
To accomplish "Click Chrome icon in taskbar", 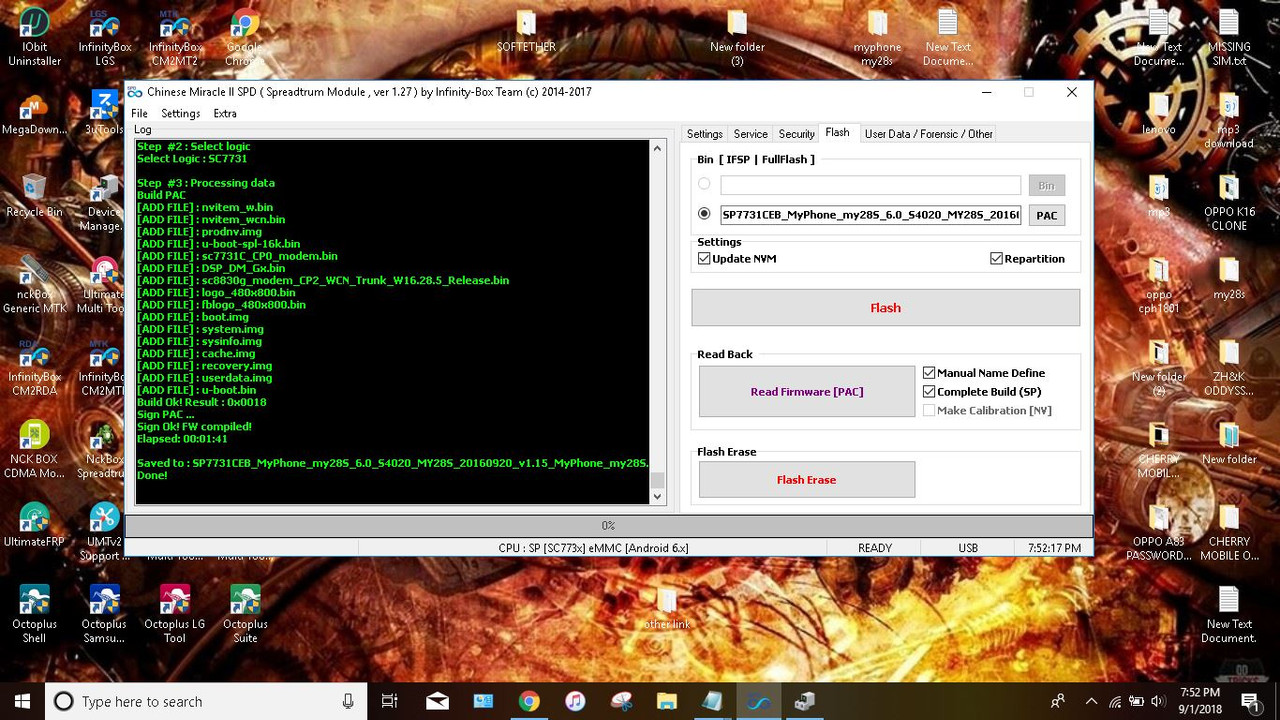I will coord(529,701).
